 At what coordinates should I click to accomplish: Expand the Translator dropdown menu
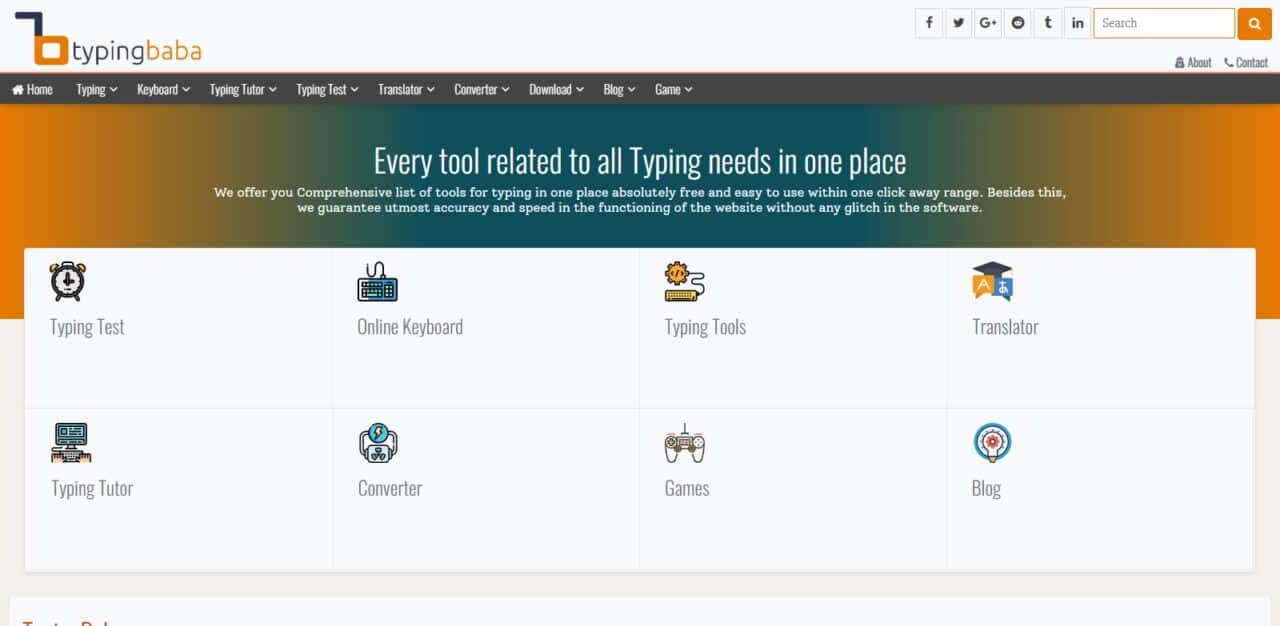407,89
